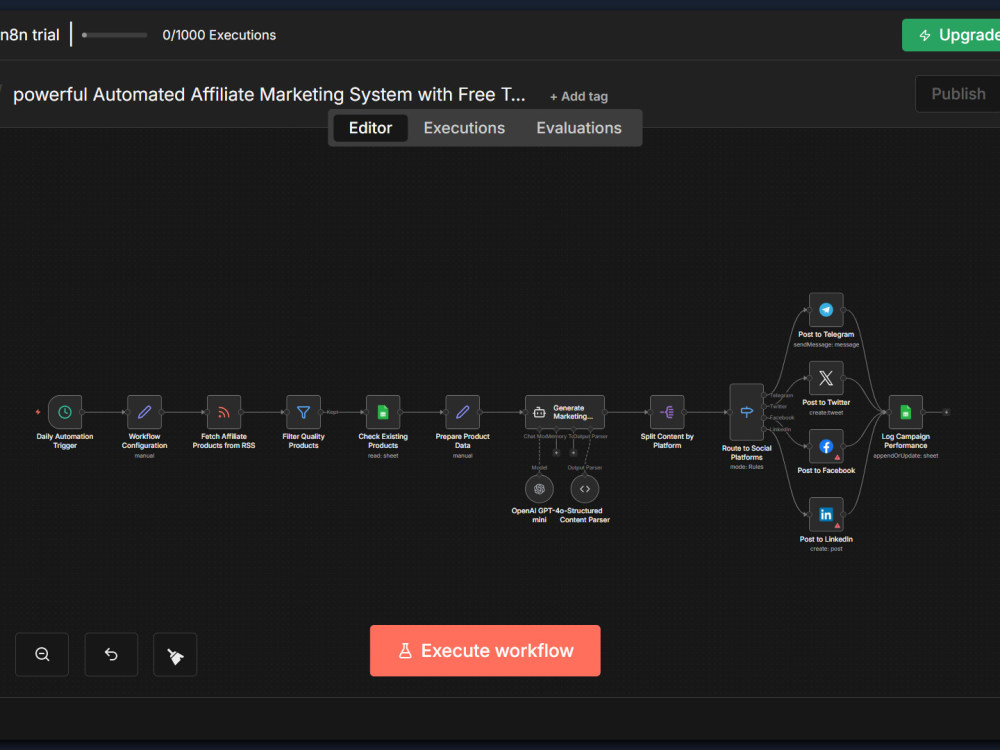Viewport: 1000px width, 750px height.
Task: Click the green Upgrade button
Action: pos(951,35)
